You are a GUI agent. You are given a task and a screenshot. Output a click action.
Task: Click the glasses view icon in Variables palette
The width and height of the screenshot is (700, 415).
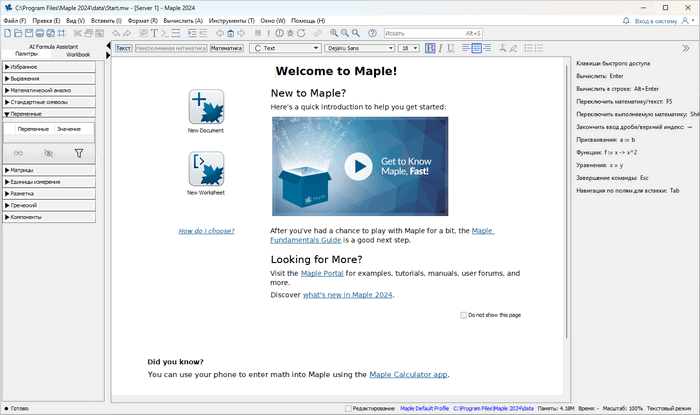pos(17,153)
